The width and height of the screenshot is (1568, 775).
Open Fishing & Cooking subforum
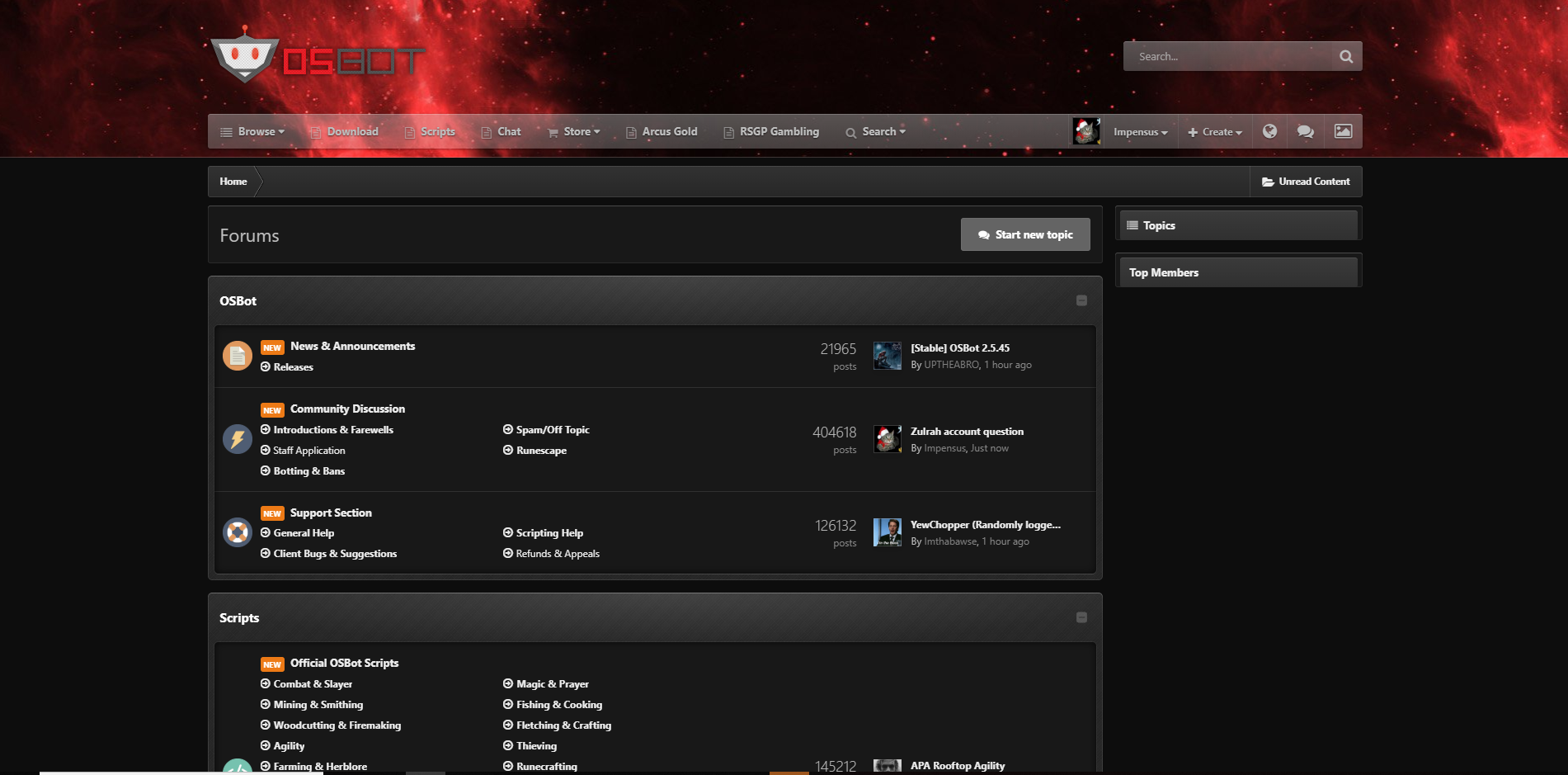tap(559, 705)
